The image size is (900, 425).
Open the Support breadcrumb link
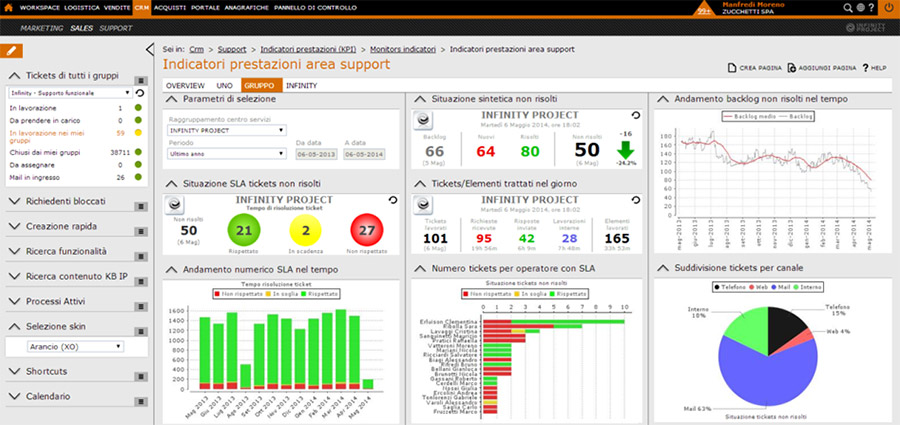[232, 48]
